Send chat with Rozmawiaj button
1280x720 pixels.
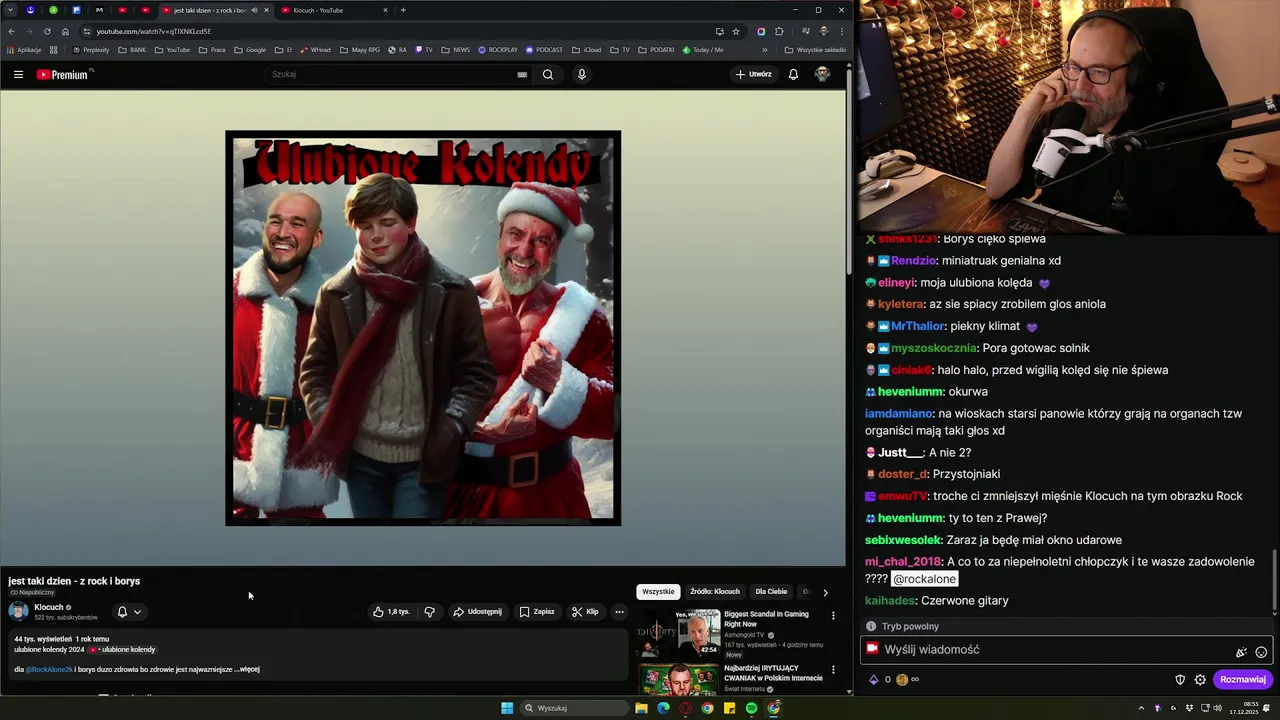(1243, 679)
